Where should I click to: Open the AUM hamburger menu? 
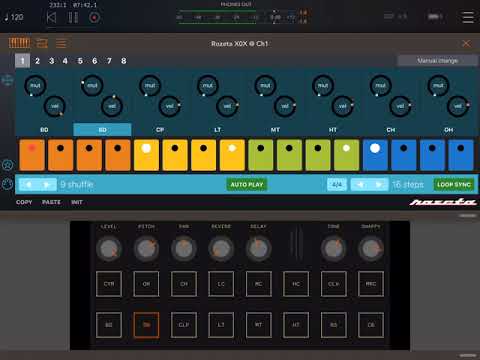point(468,17)
